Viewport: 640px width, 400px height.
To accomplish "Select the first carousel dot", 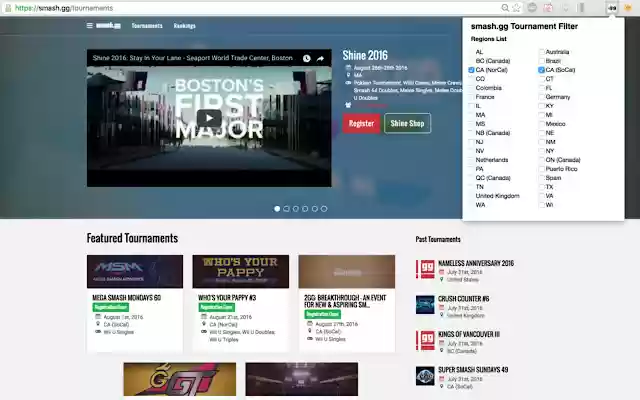I will [x=277, y=209].
